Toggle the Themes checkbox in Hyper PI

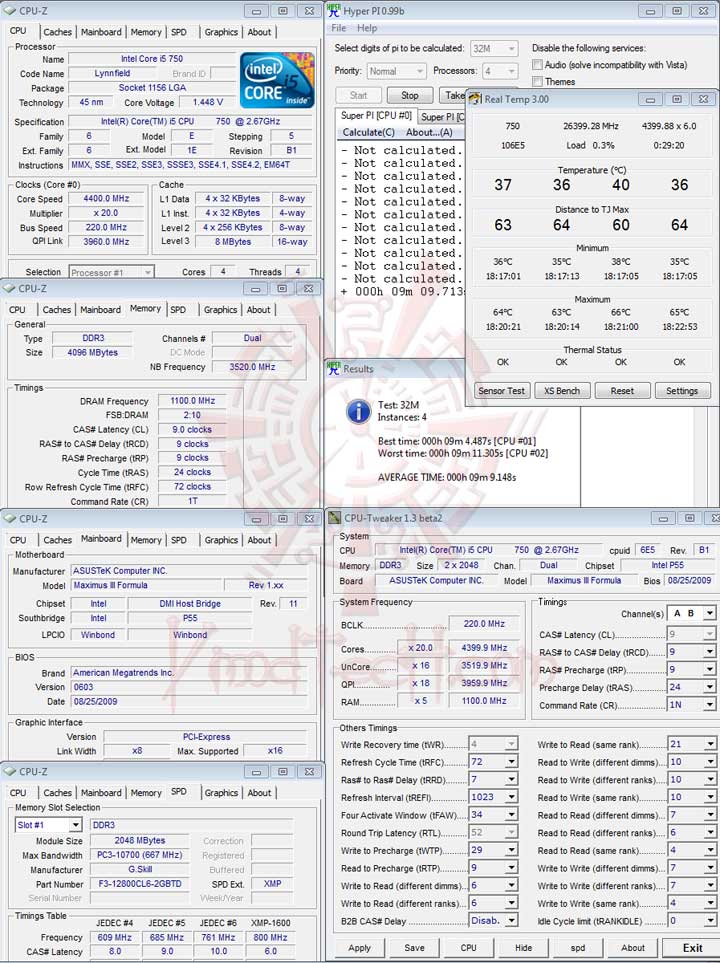coord(537,81)
